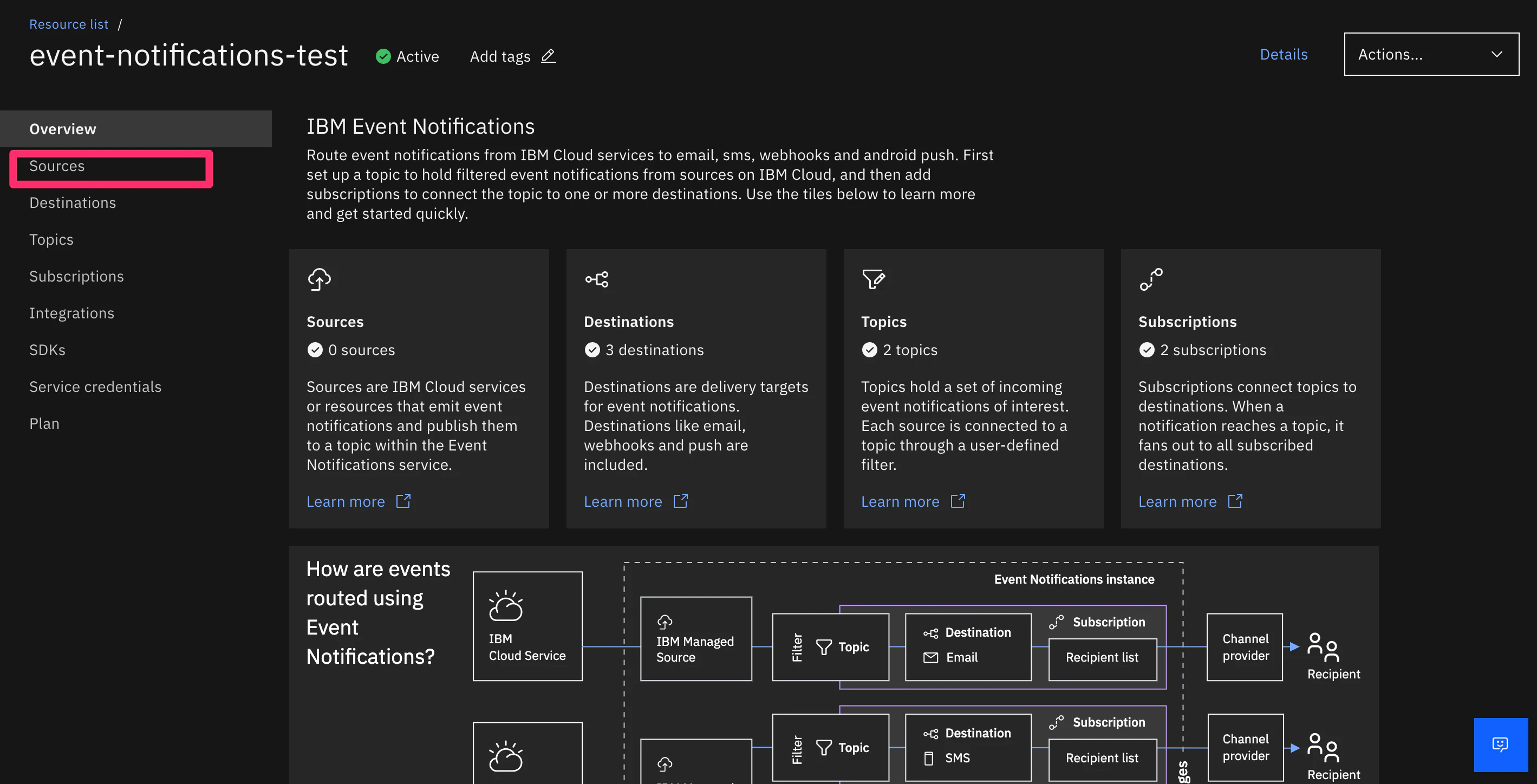Click the Sources tile title

click(335, 322)
